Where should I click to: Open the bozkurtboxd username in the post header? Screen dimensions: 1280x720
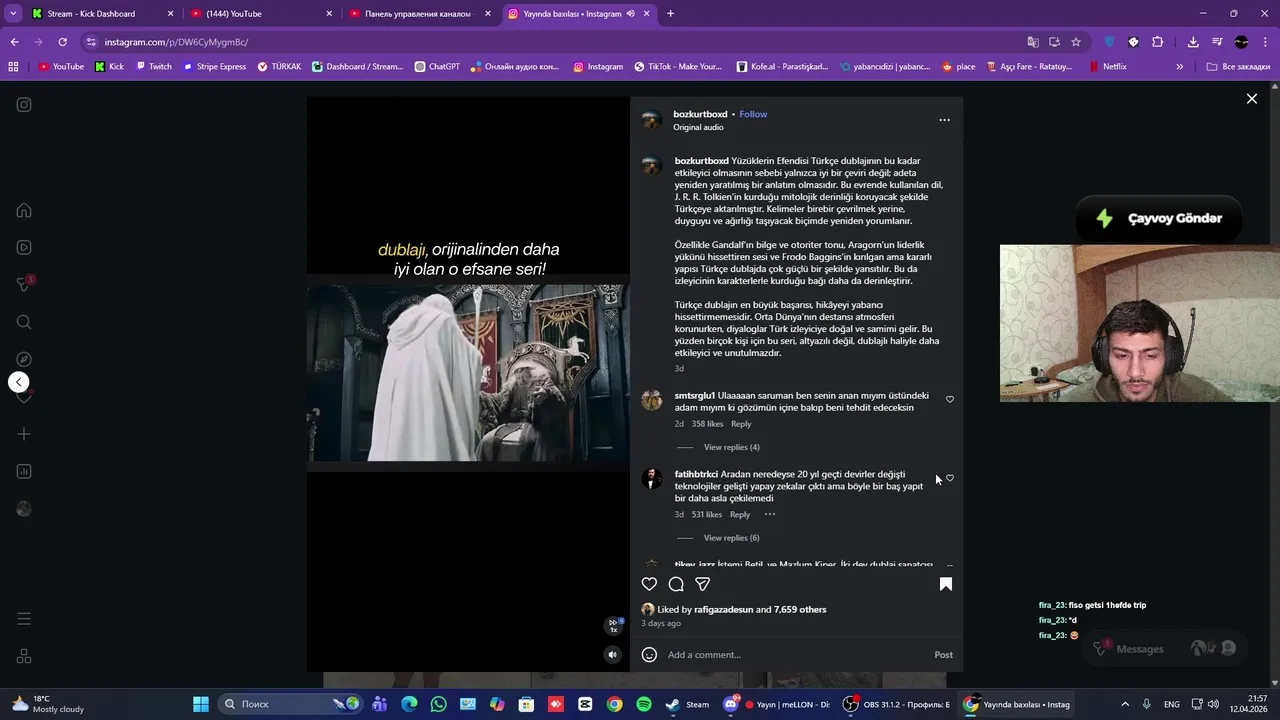[700, 114]
